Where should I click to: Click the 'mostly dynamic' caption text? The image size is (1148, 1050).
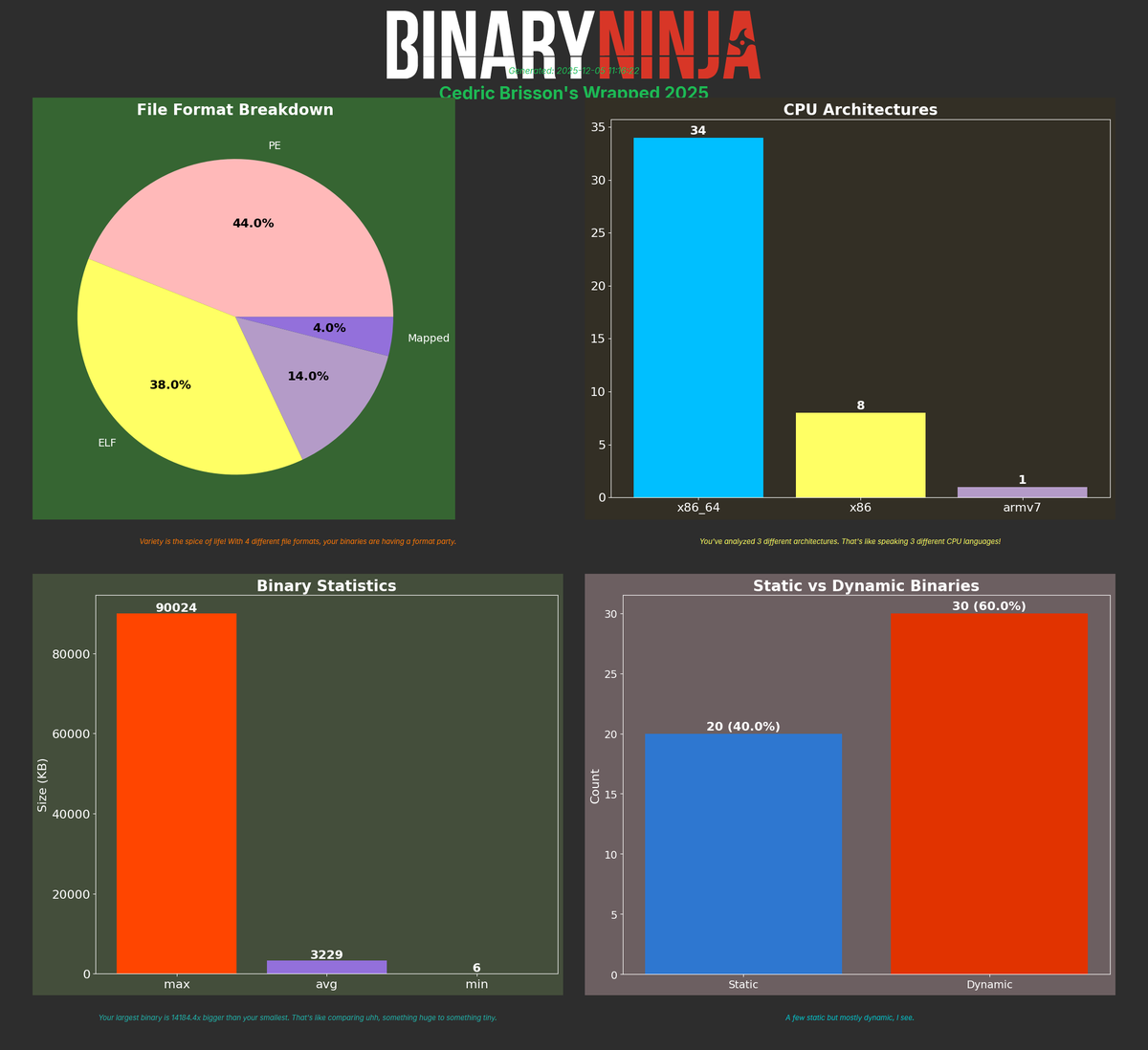[x=850, y=1017]
